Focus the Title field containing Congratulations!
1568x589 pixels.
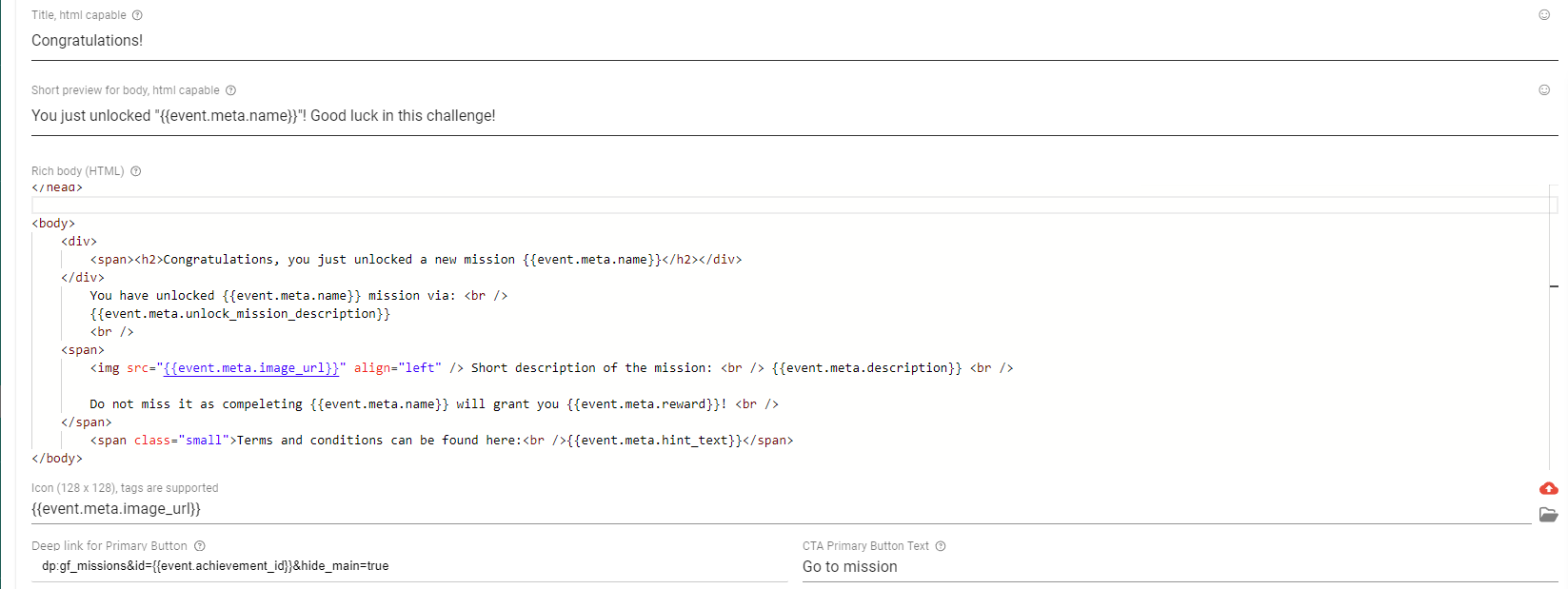(762, 41)
